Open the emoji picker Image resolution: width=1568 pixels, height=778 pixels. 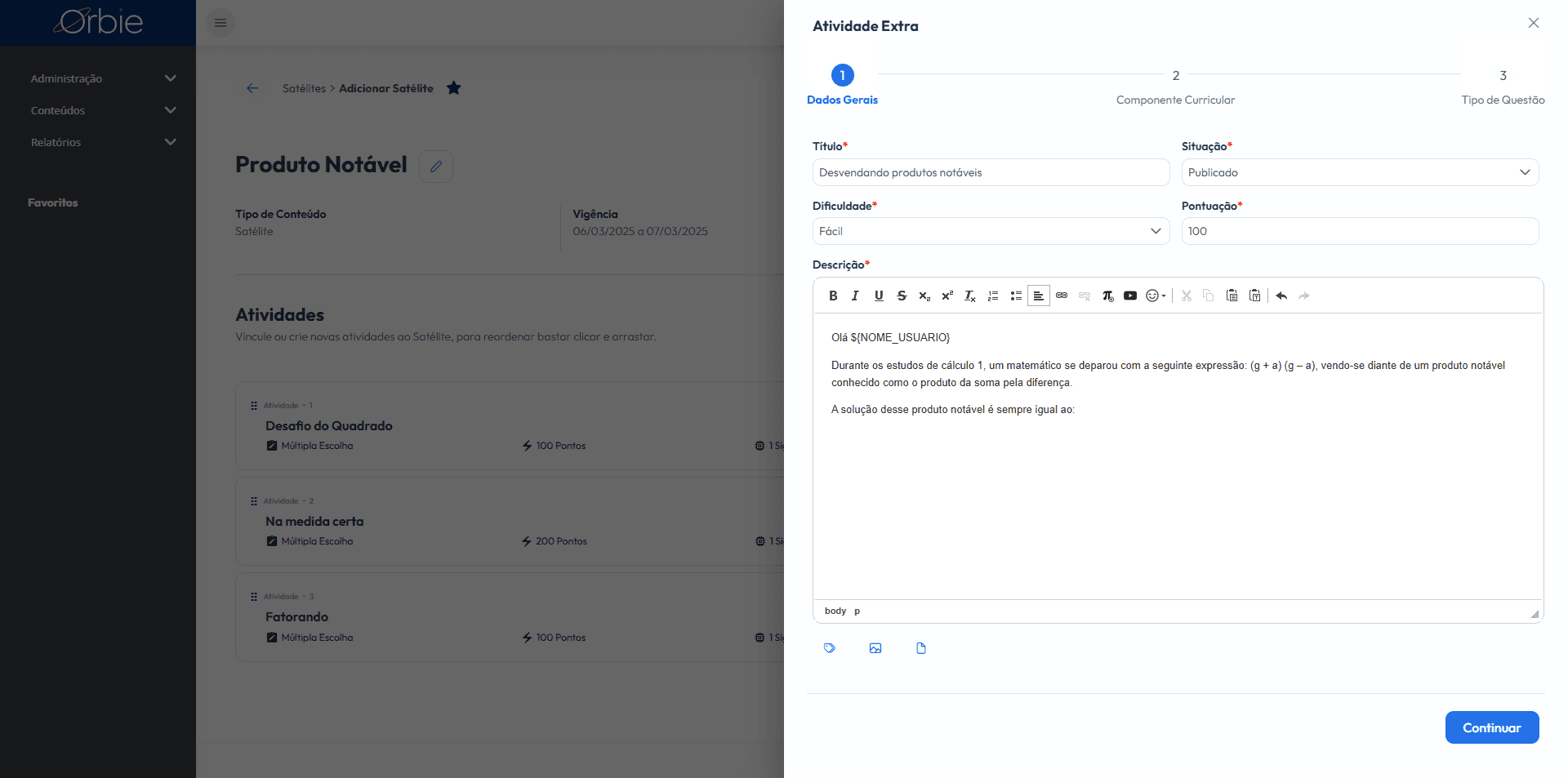(1156, 296)
